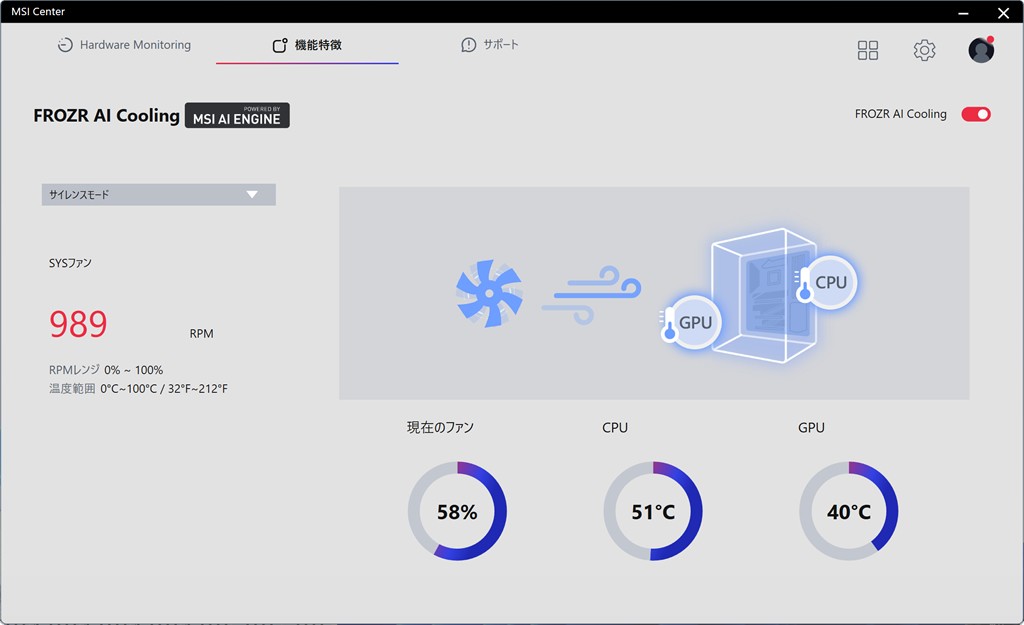Switch to the 機能特徴 tab
Viewport: 1024px width, 625px height.
coord(307,45)
